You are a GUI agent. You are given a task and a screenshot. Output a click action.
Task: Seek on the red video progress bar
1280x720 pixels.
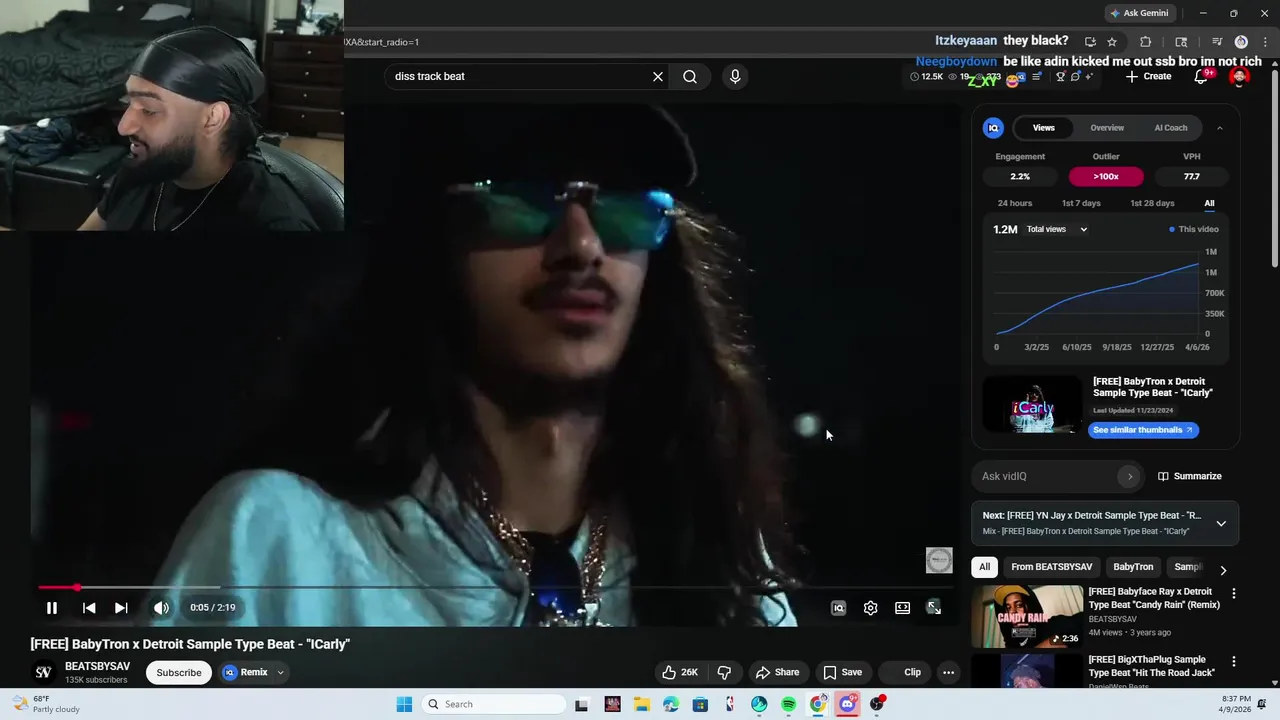pyautogui.click(x=496, y=587)
